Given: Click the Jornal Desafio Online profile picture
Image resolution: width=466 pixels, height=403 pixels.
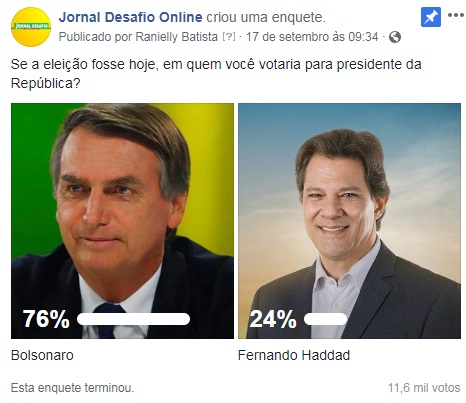Looking at the screenshot, I should 31,27.
